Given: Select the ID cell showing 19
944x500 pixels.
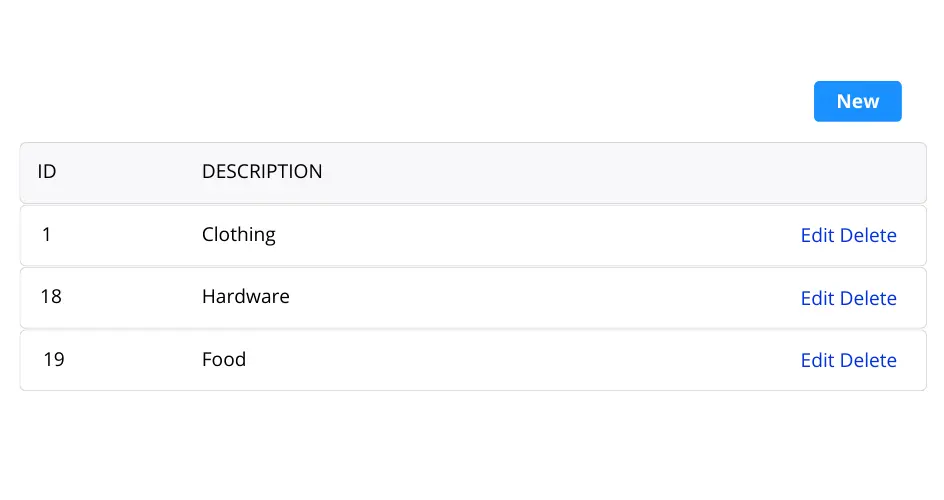Looking at the screenshot, I should (54, 359).
